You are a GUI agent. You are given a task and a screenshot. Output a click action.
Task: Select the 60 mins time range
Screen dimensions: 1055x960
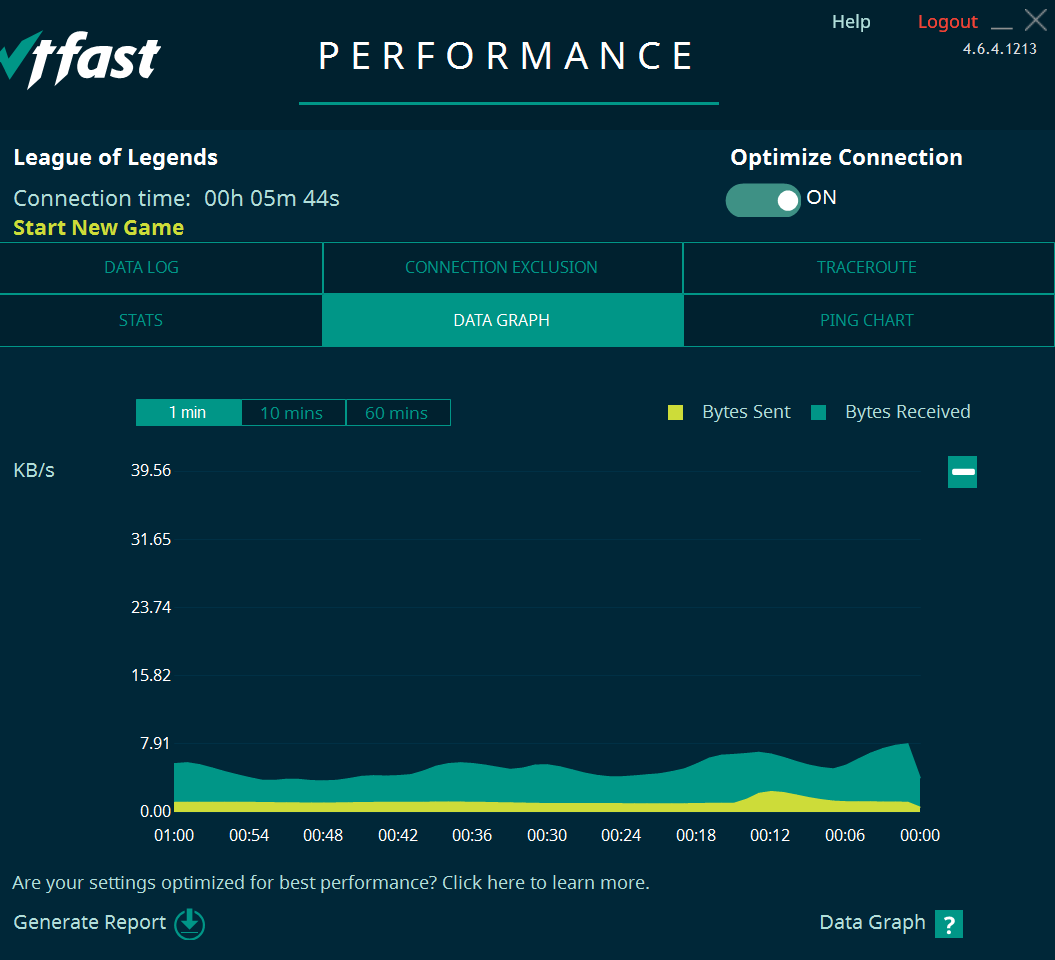pyautogui.click(x=398, y=412)
